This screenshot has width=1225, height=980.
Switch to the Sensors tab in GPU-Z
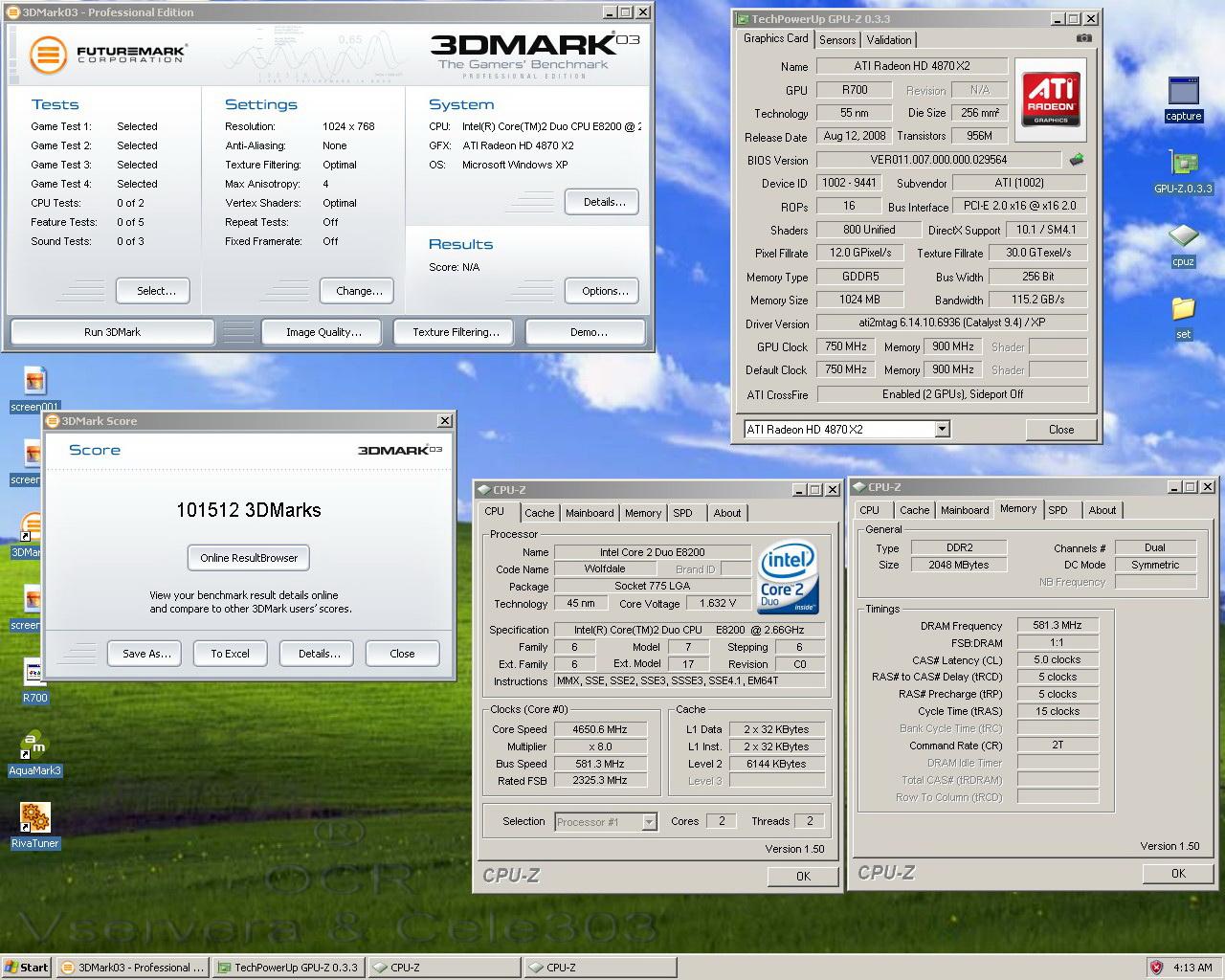coord(837,40)
